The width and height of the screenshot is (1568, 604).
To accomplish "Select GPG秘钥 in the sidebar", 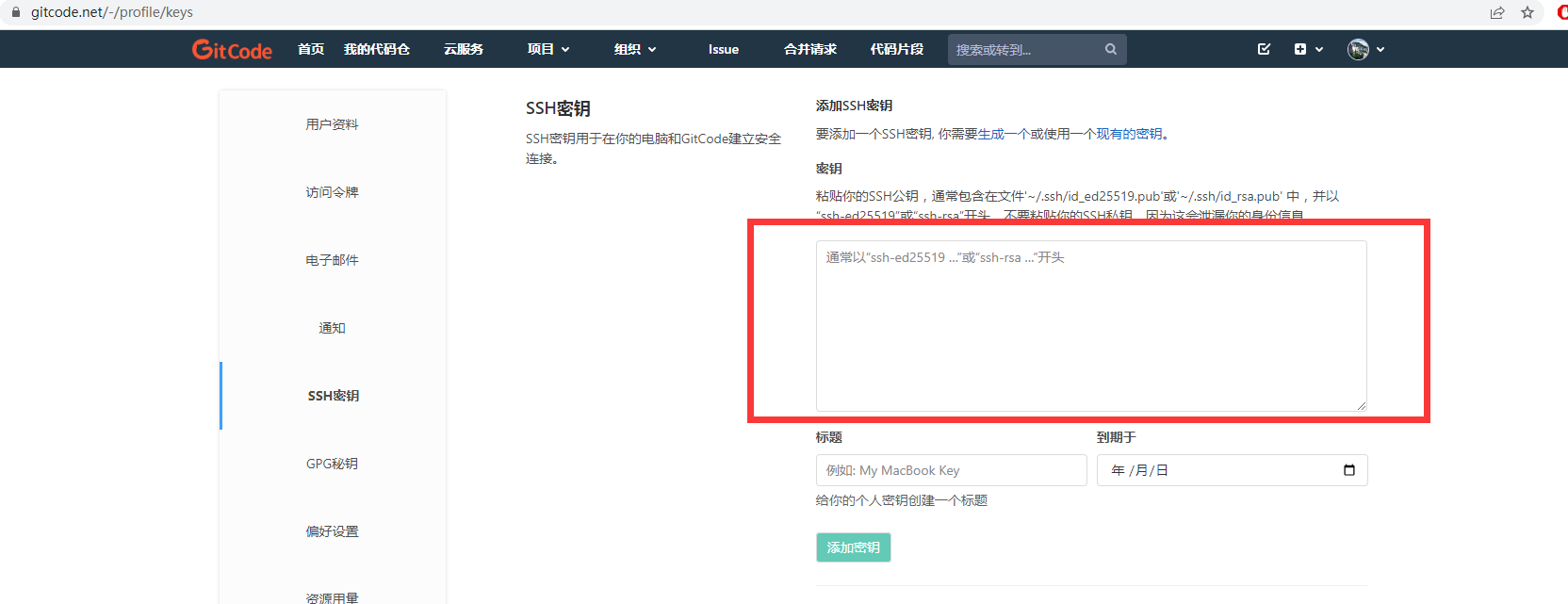I will 332,464.
